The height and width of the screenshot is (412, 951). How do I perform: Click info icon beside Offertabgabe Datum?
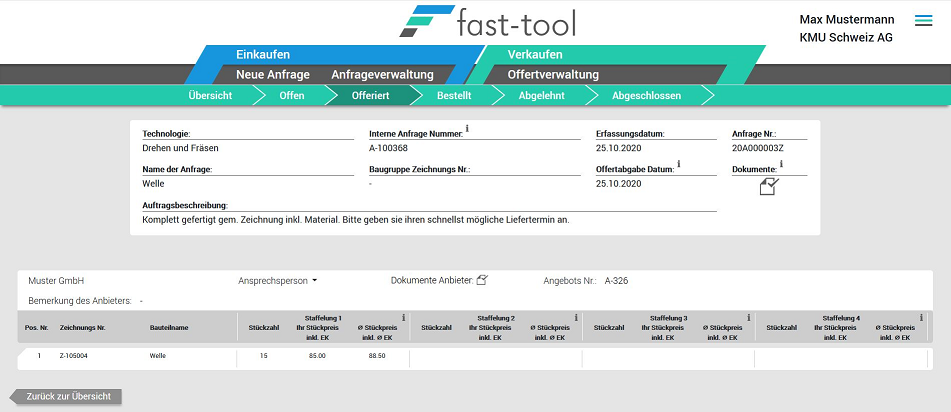tap(679, 164)
